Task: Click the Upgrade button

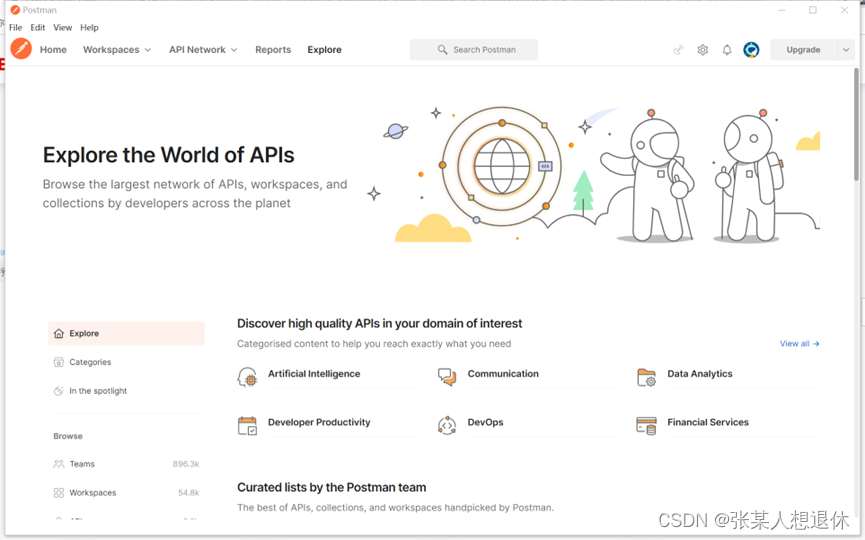Action: click(x=803, y=50)
